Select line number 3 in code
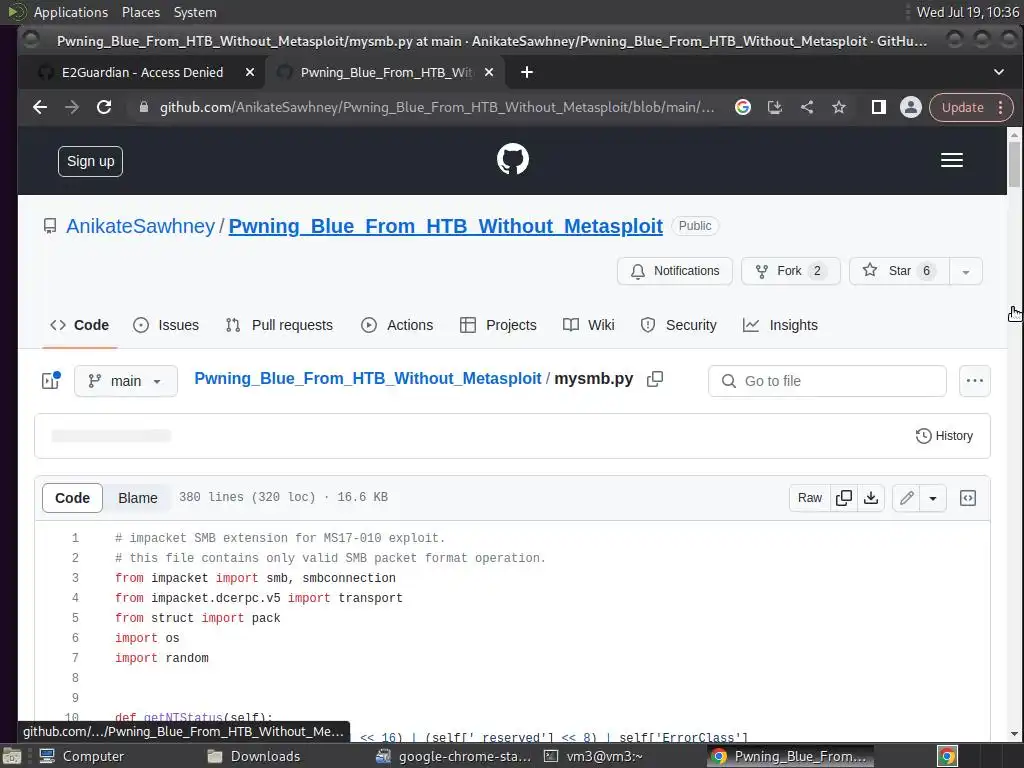Screen dimensions: 1024x768 tap(75, 578)
